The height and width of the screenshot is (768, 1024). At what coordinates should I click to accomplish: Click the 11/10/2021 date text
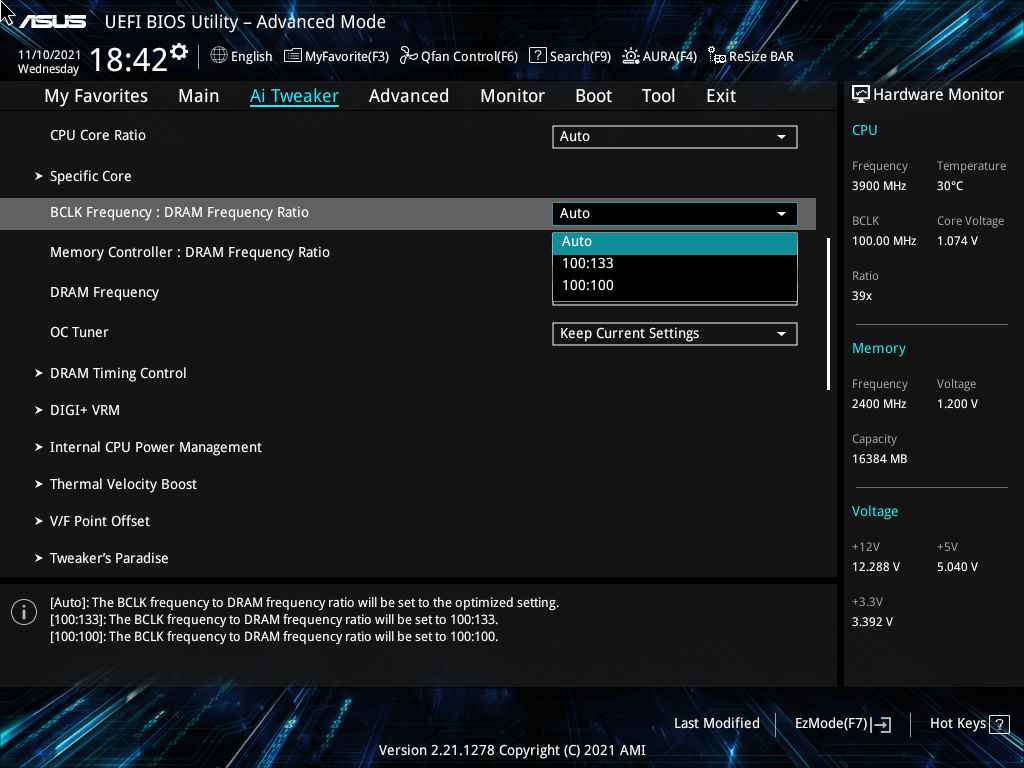(49, 55)
